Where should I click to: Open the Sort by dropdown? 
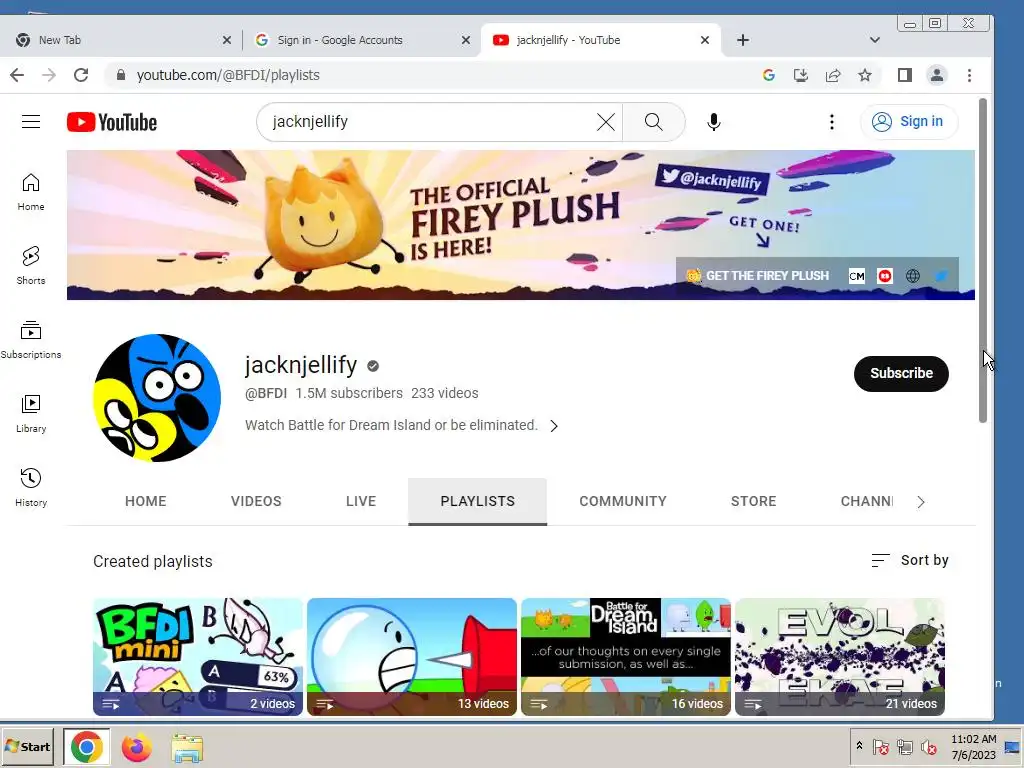pyautogui.click(x=910, y=560)
